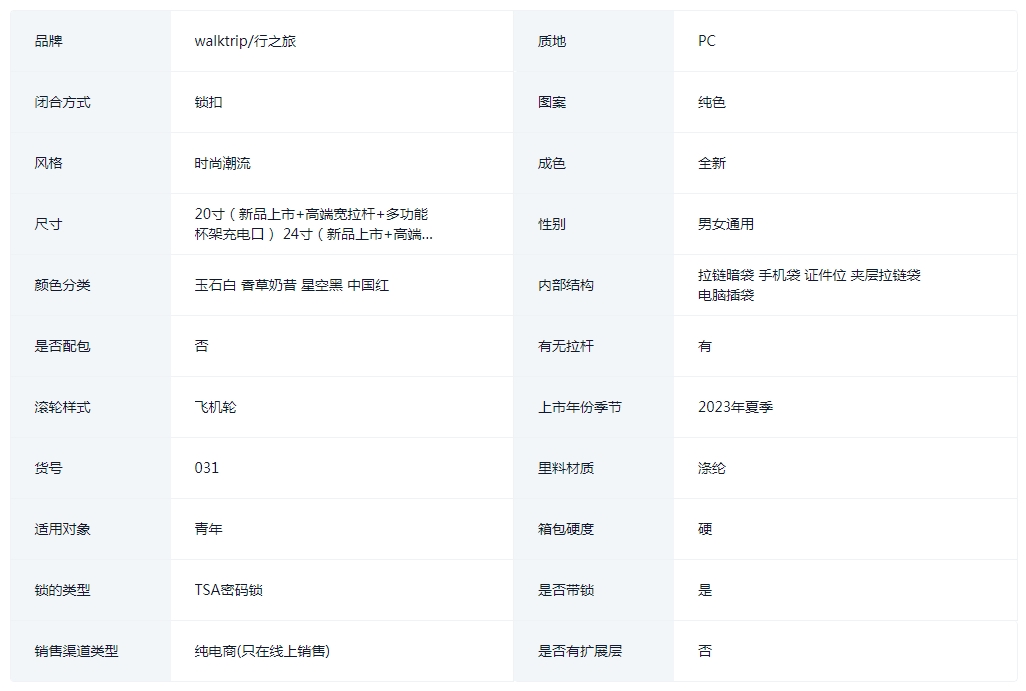Click the 里料材质 label
1026x691 pixels.
point(566,468)
